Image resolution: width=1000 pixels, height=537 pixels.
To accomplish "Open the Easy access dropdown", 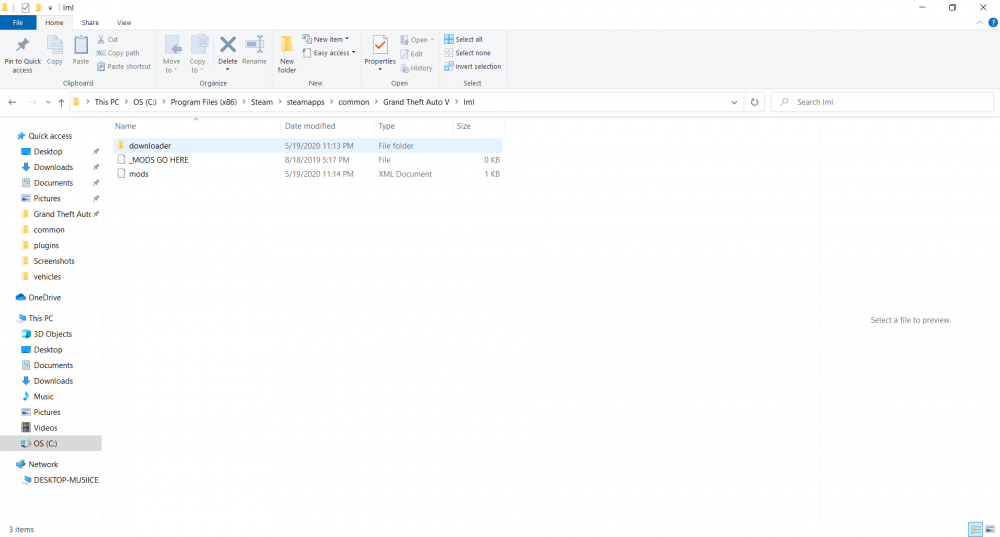I will coord(329,53).
